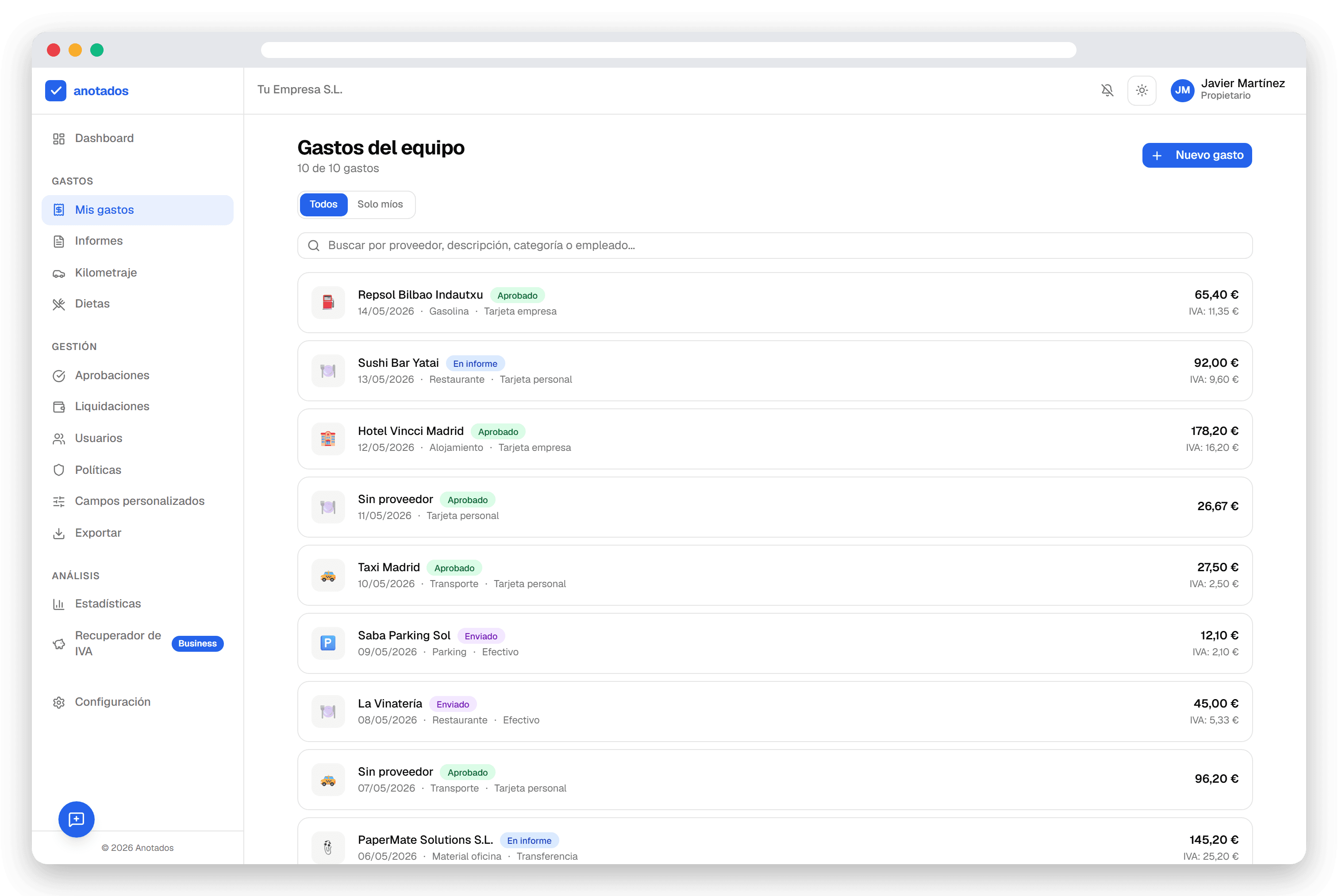Click the 96,20 € amount

[1216, 779]
